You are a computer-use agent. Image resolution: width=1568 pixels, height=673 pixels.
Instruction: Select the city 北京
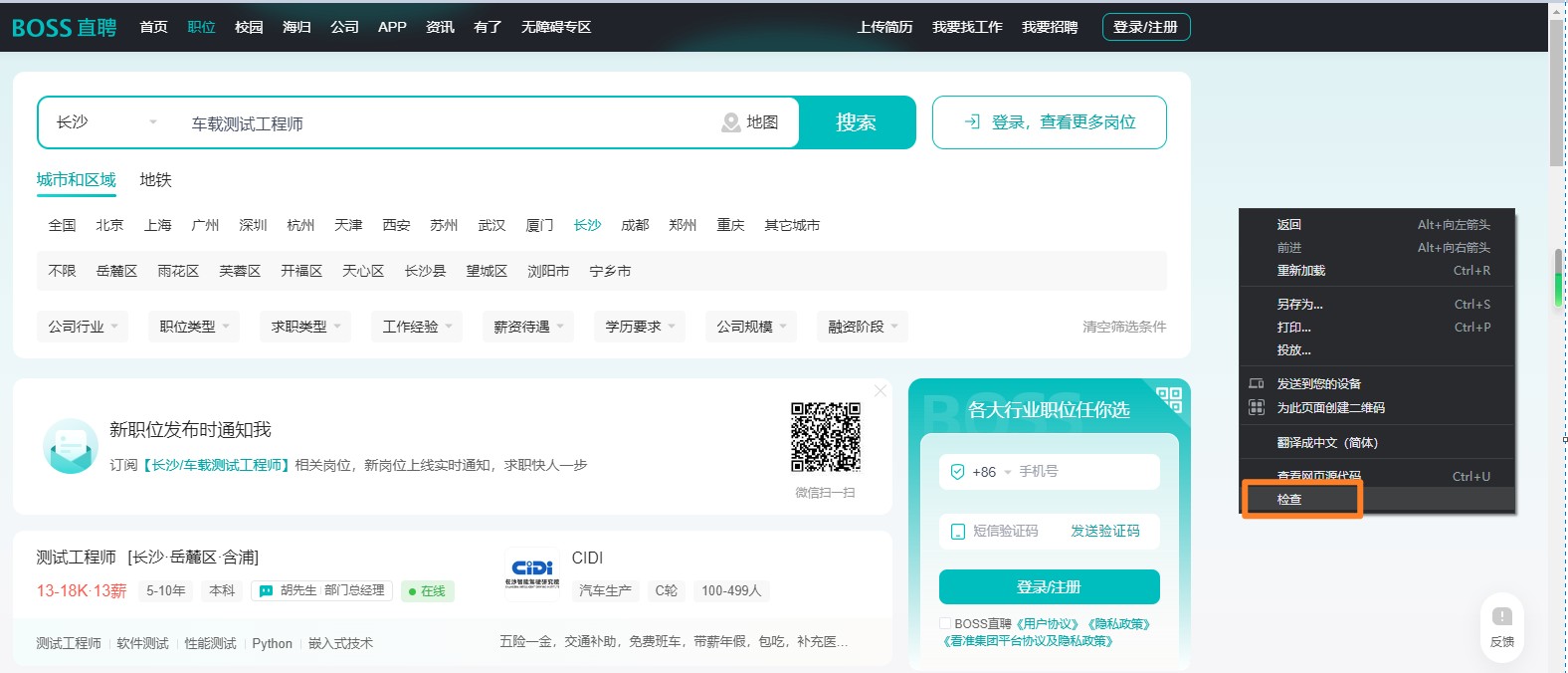point(109,225)
